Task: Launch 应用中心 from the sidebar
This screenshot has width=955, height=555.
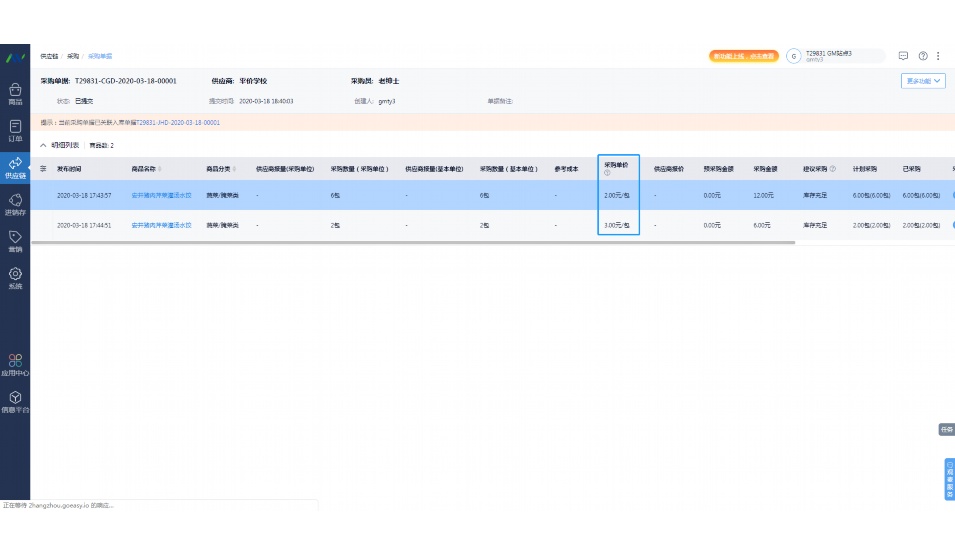Action: [15, 364]
